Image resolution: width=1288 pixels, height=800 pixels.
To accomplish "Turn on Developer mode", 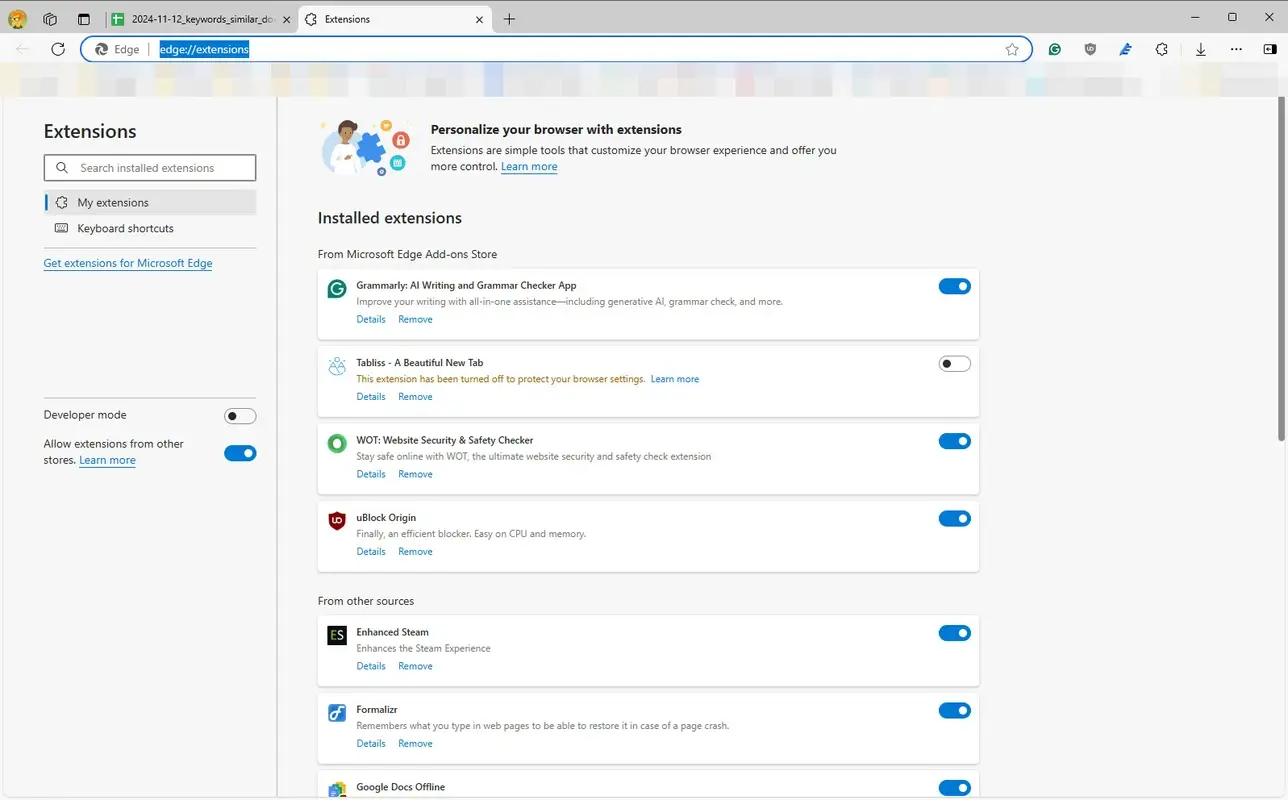I will coord(240,415).
